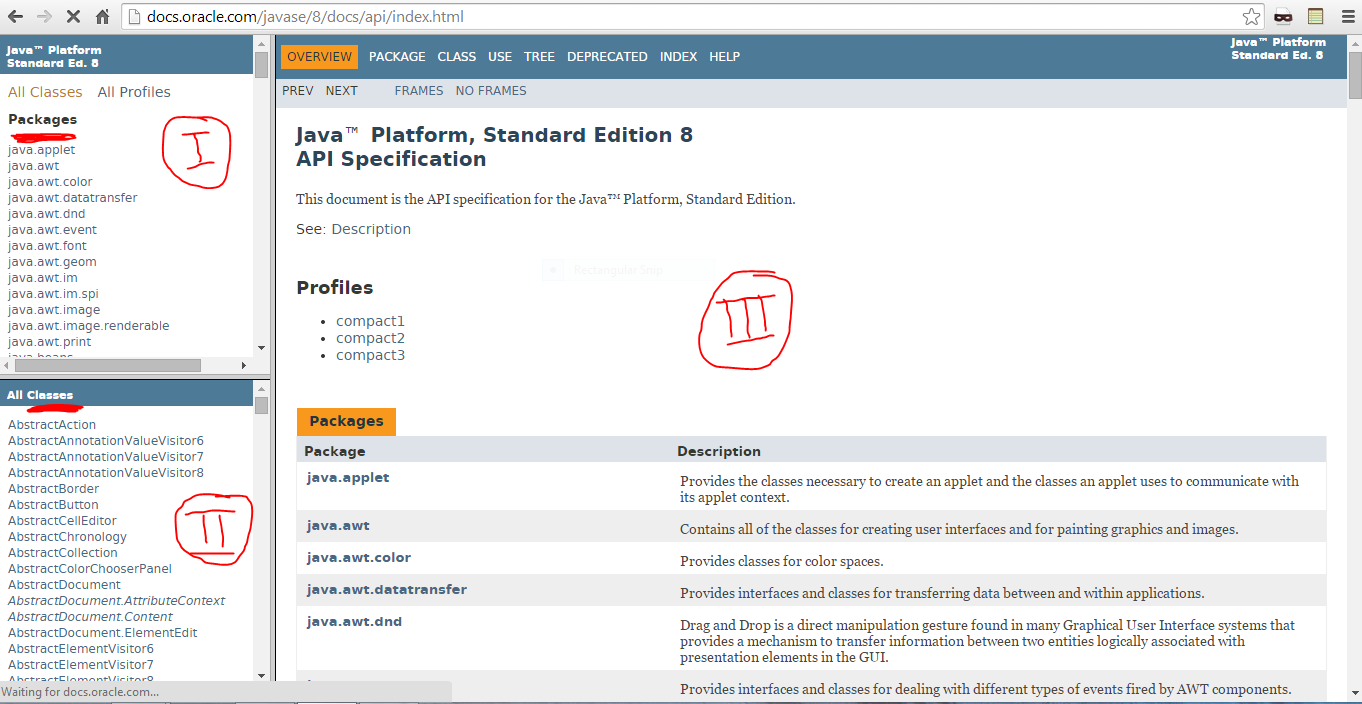The image size is (1362, 704).
Task: Open the browser home page icon
Action: 102,17
